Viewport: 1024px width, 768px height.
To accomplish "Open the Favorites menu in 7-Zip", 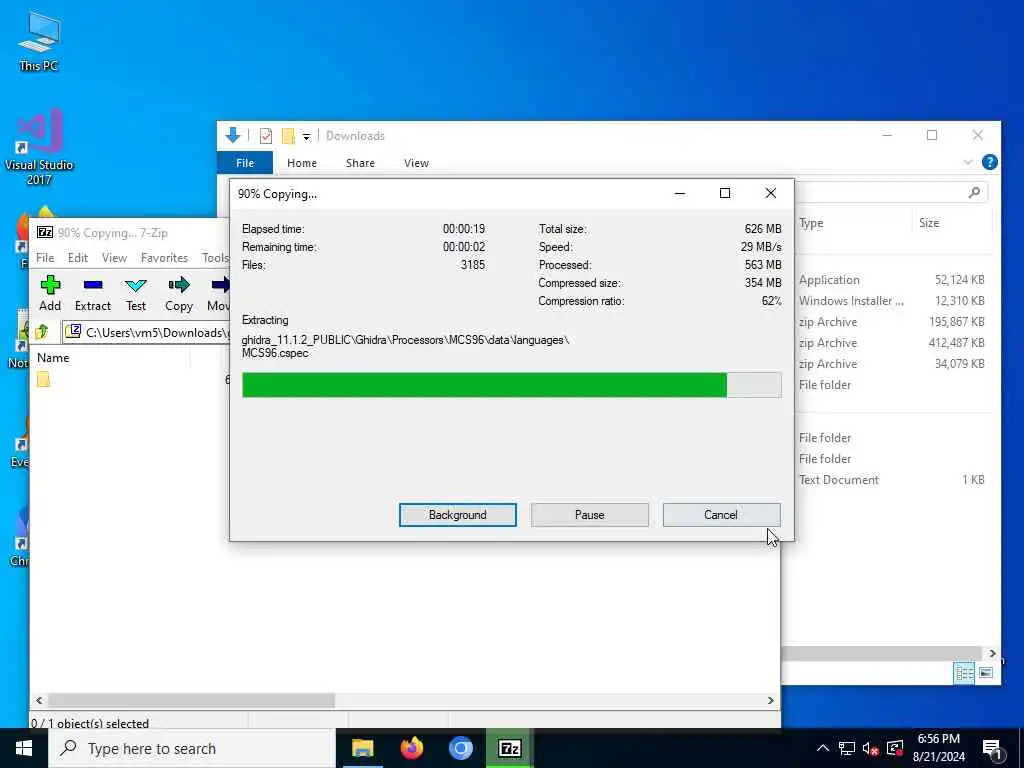I will (164, 257).
